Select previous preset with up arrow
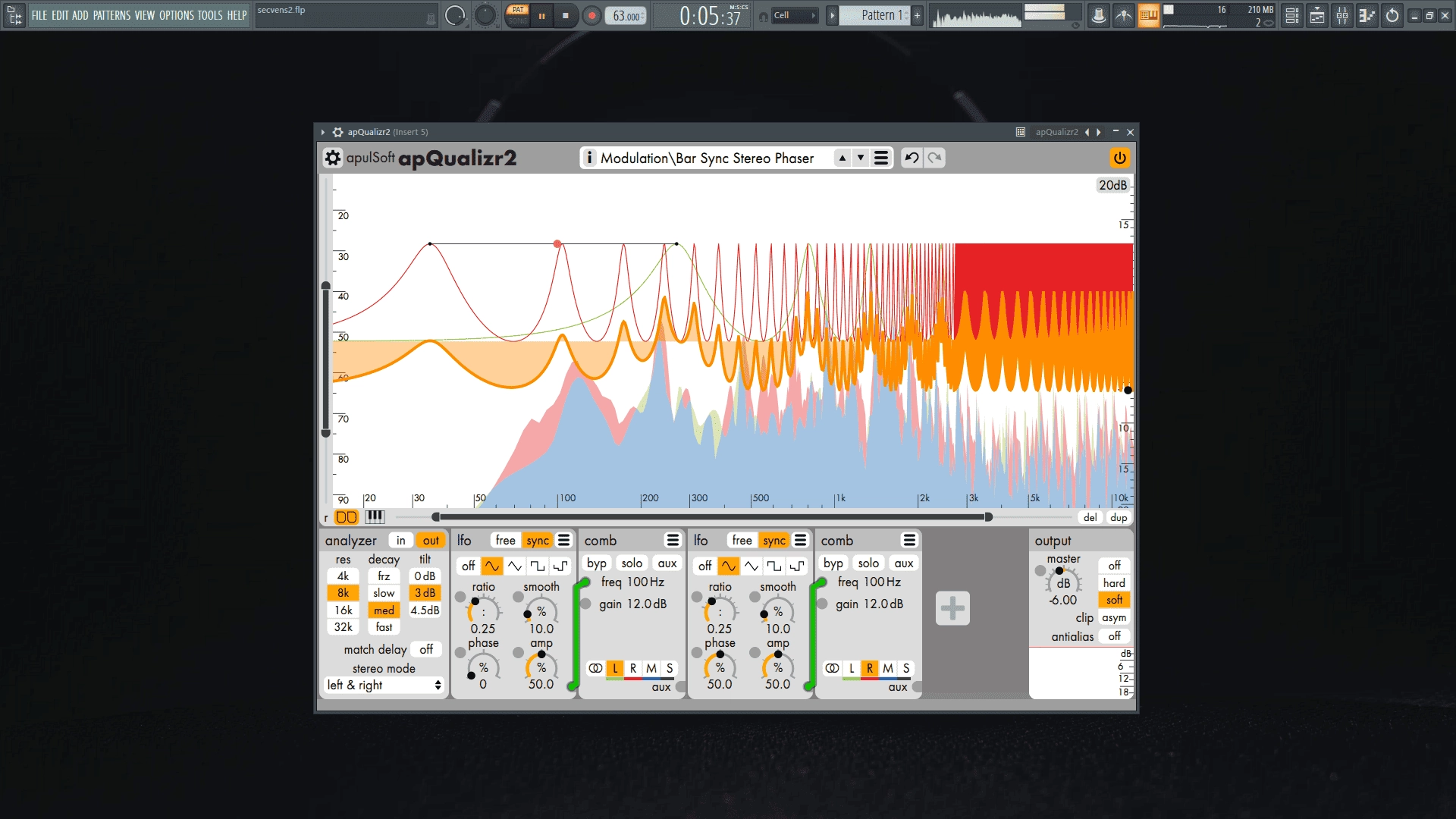 [x=843, y=158]
